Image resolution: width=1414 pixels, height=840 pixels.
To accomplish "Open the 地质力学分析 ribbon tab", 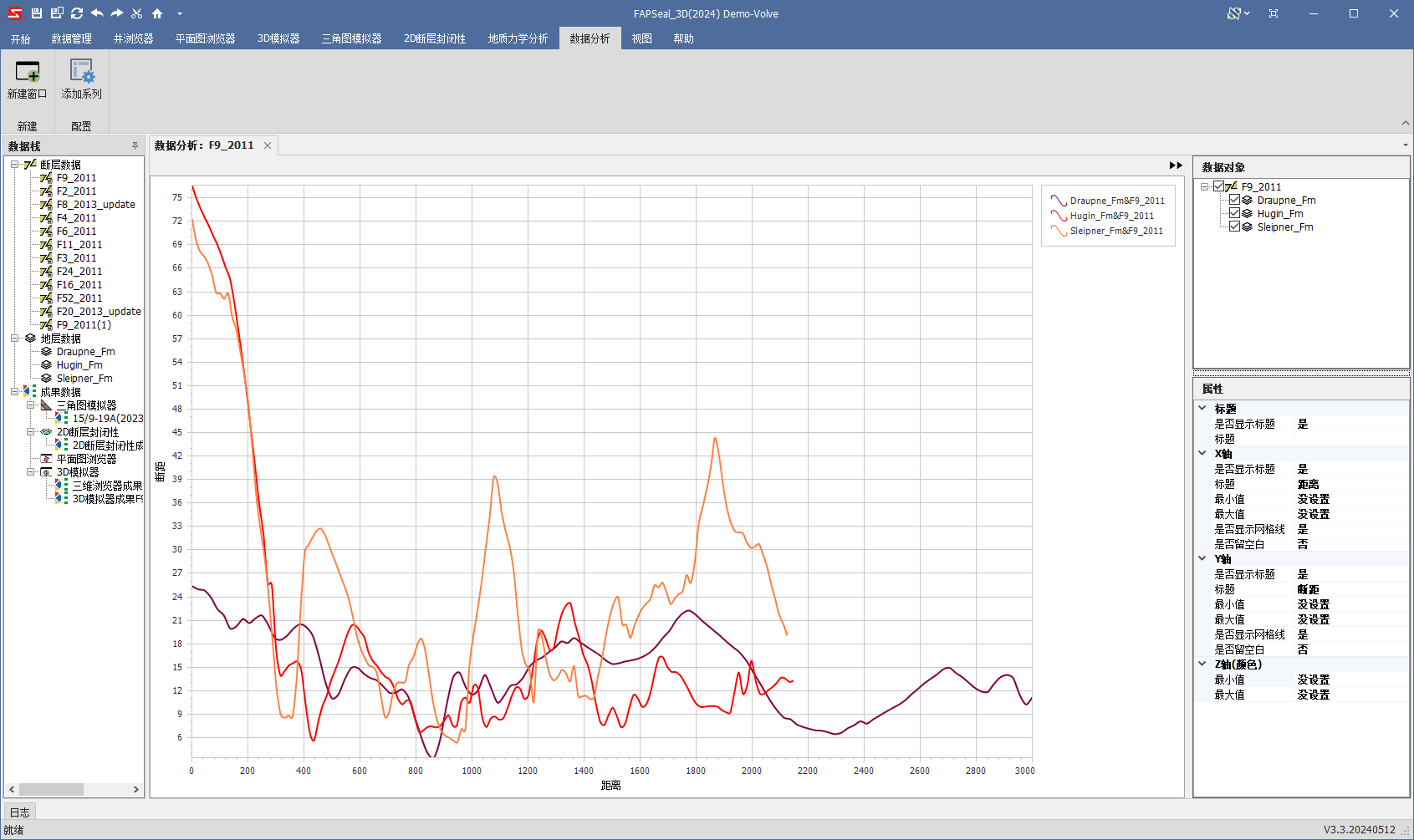I will (518, 38).
